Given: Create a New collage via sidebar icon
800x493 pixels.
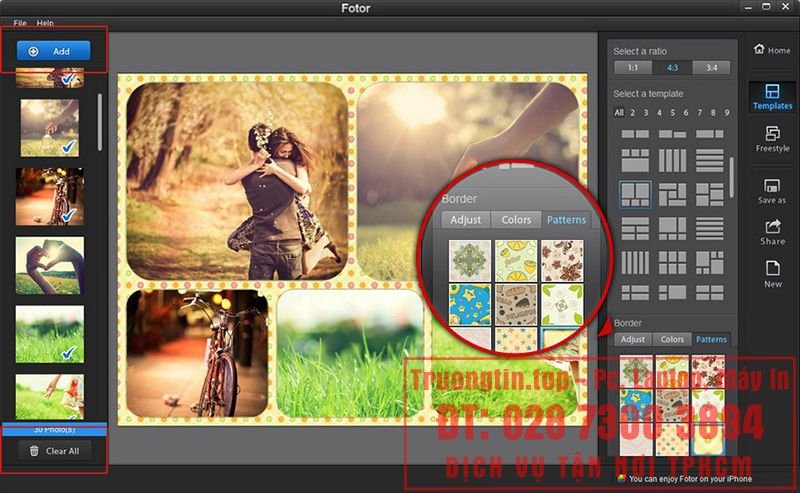Looking at the screenshot, I should (772, 274).
